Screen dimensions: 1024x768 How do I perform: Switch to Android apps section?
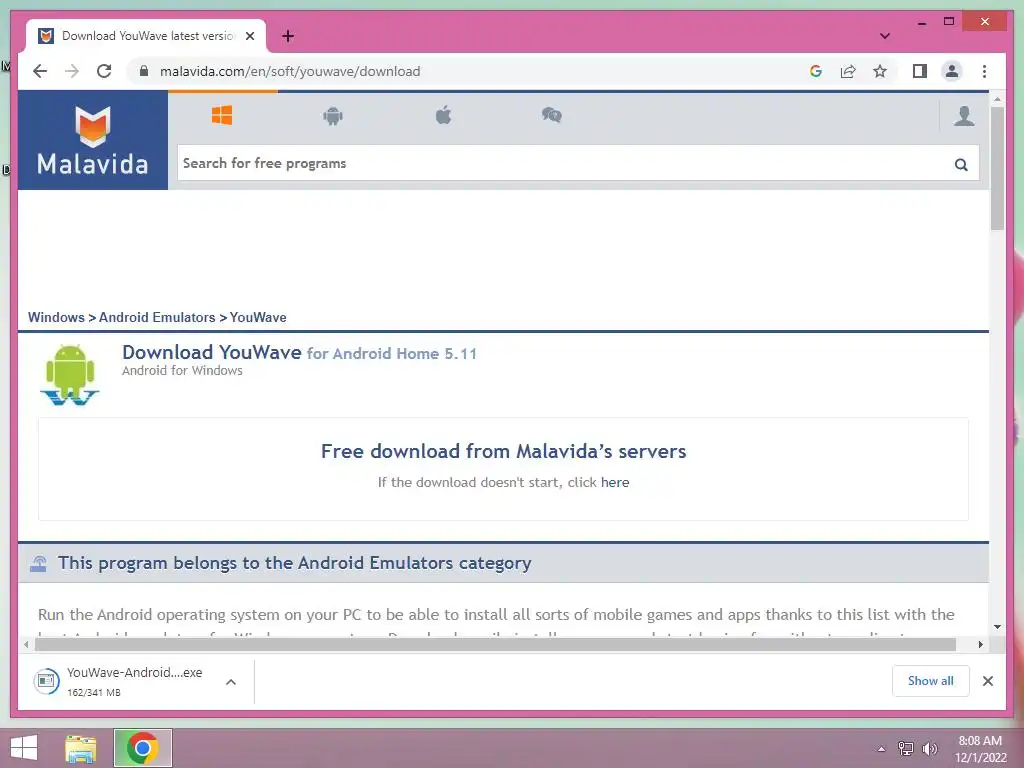[333, 116]
